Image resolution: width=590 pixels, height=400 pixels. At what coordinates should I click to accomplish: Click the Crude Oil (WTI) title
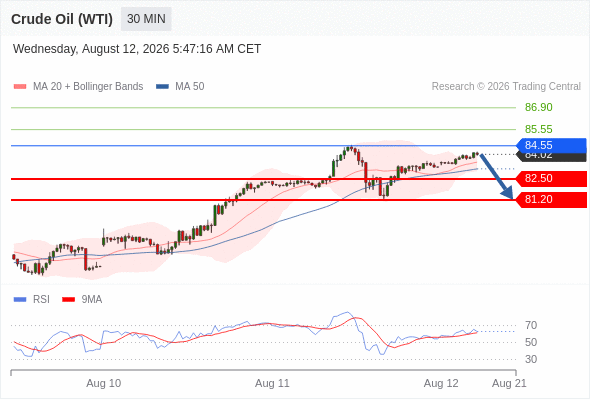(x=62, y=19)
